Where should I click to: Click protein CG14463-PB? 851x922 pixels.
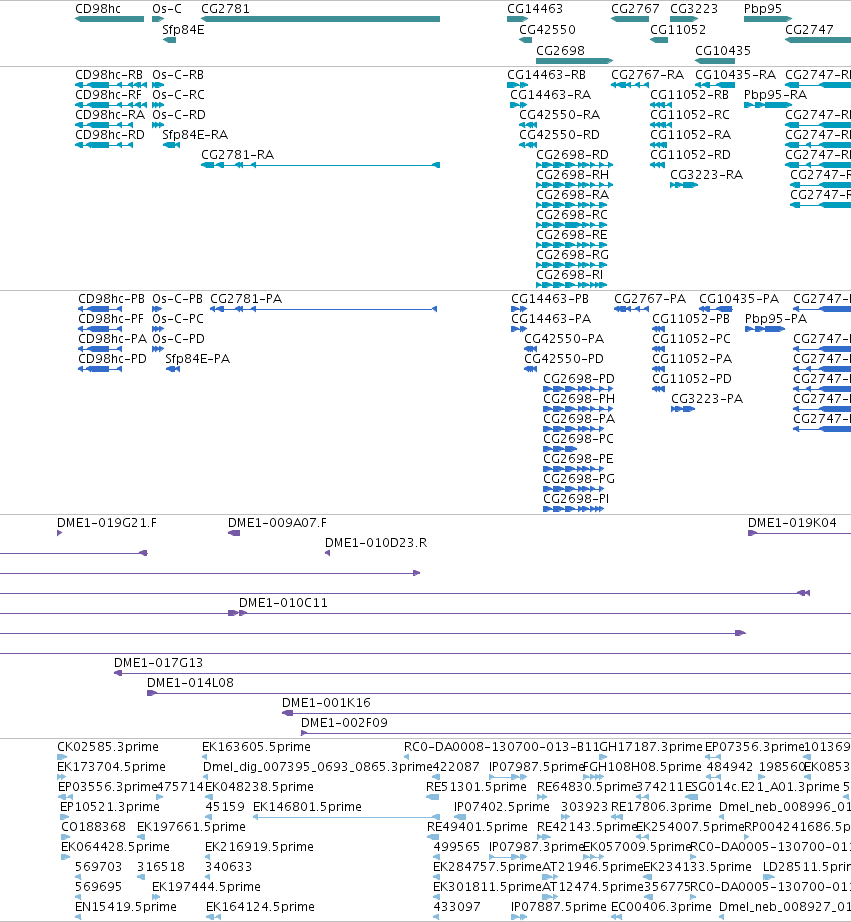(x=519, y=309)
